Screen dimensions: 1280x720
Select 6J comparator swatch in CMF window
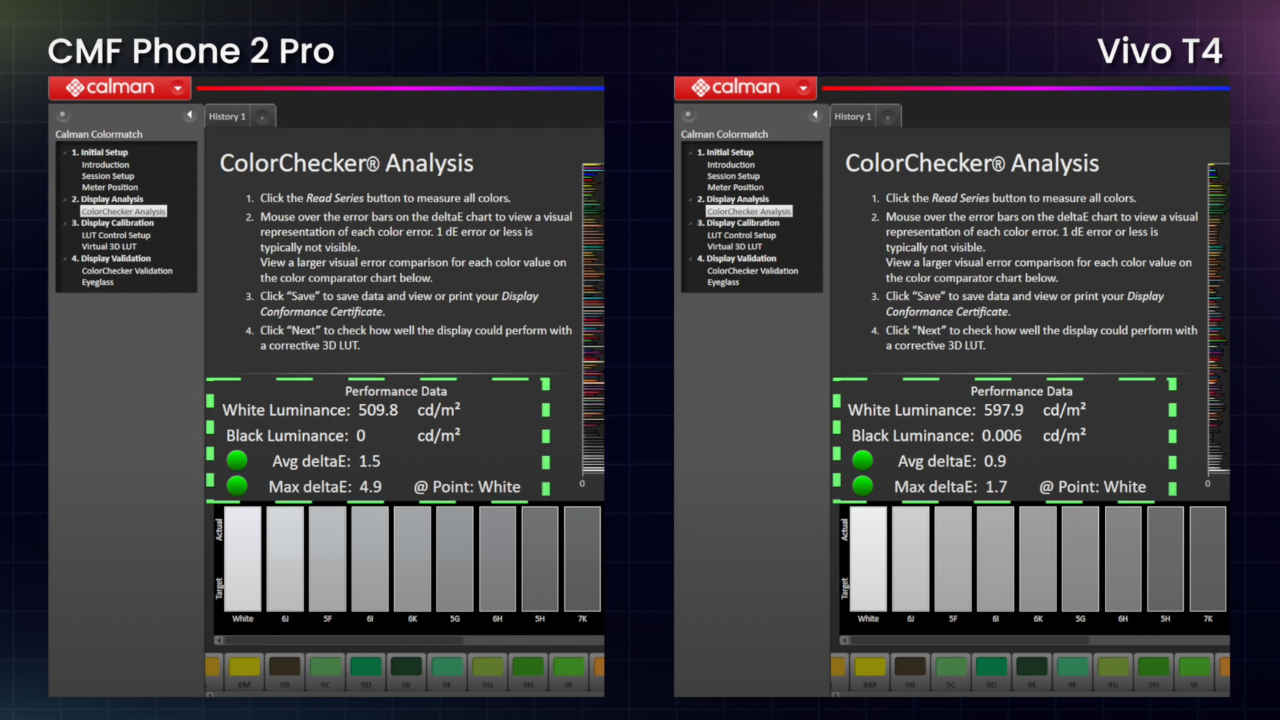[285, 559]
